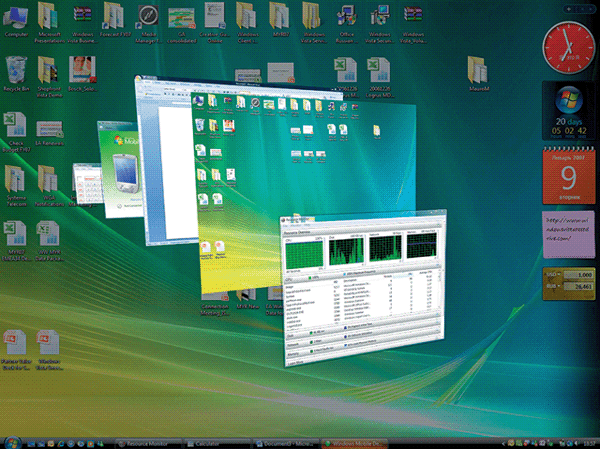The width and height of the screenshot is (600, 449).
Task: Open the Windows Client folder icon
Action: 247,22
